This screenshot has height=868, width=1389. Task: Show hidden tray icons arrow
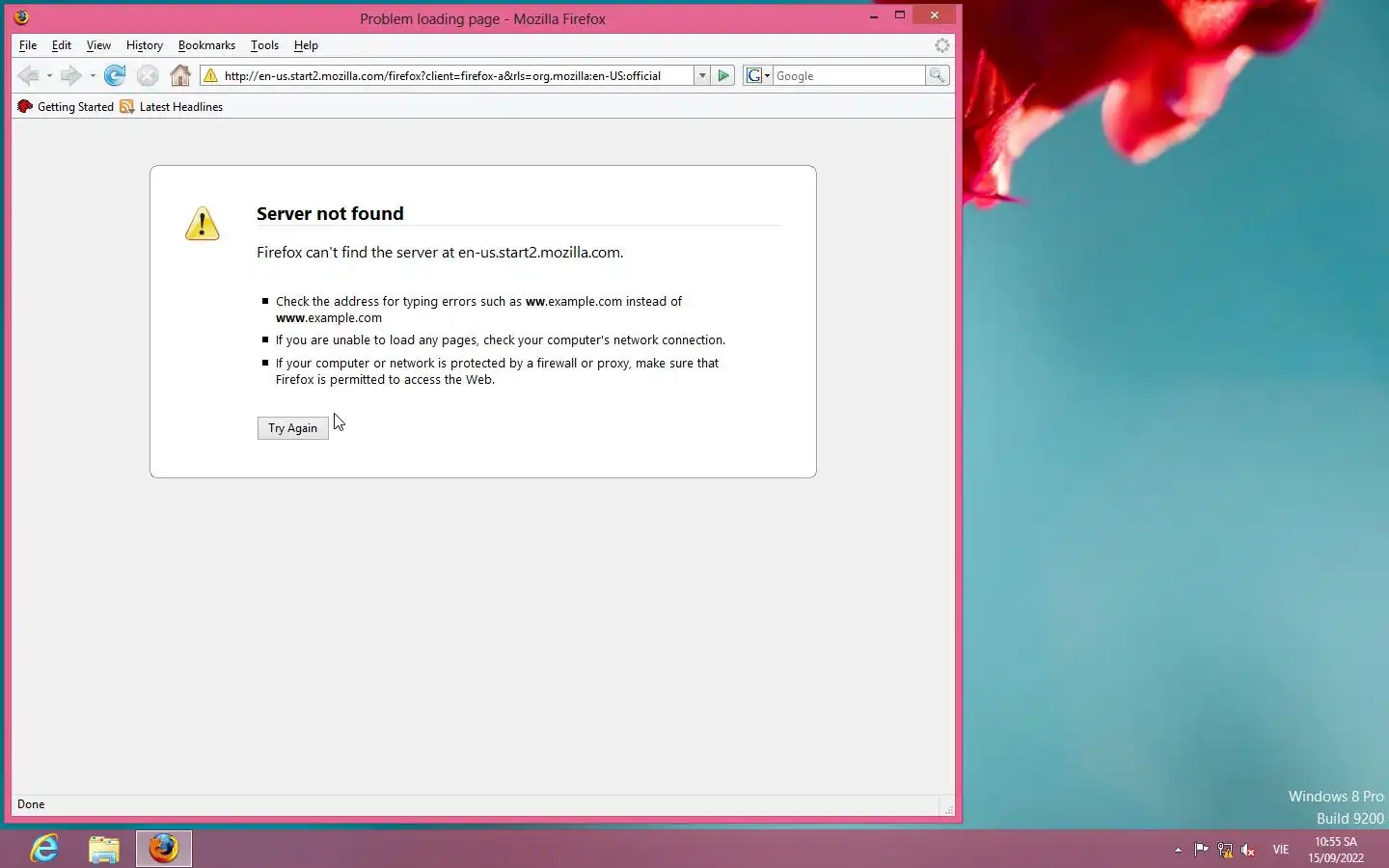pos(1178,850)
